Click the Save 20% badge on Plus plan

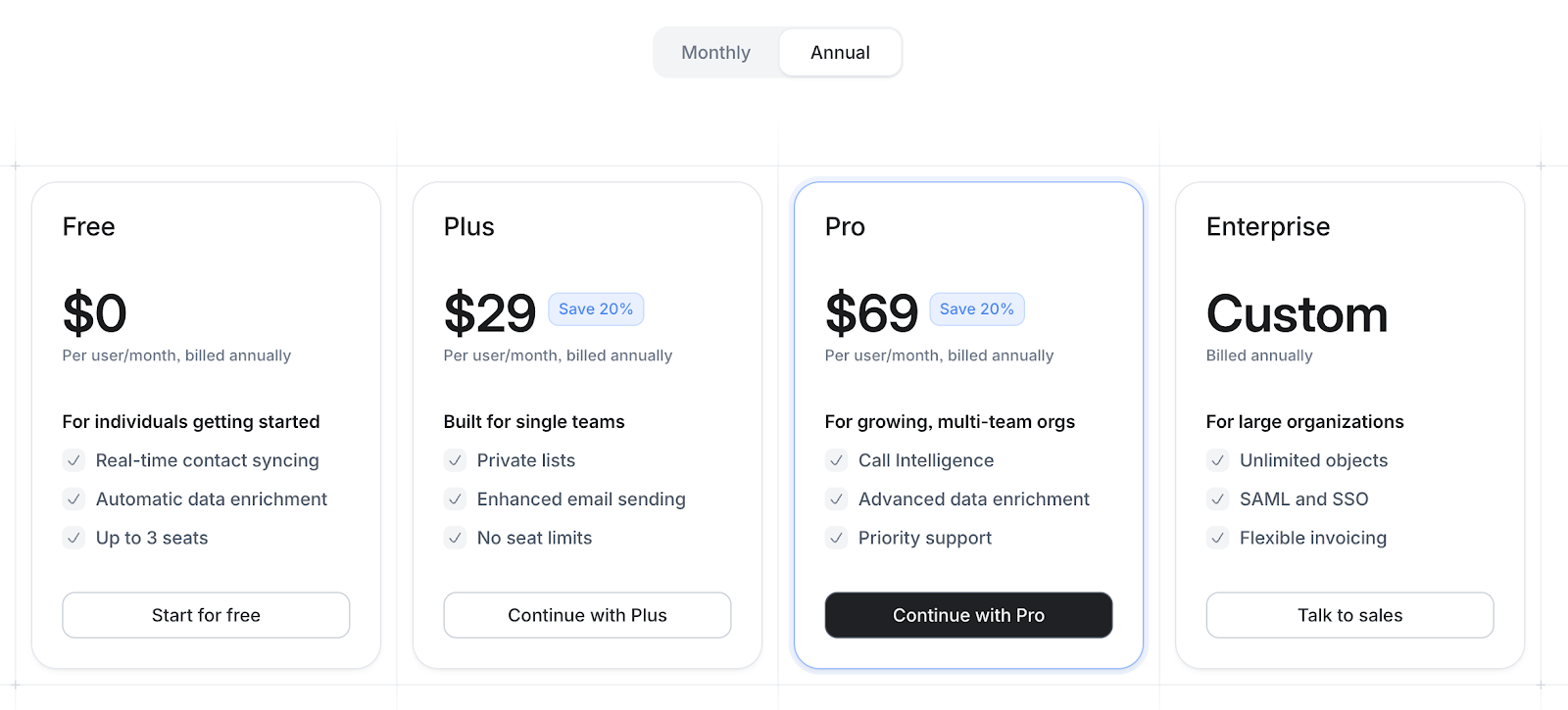coord(596,308)
